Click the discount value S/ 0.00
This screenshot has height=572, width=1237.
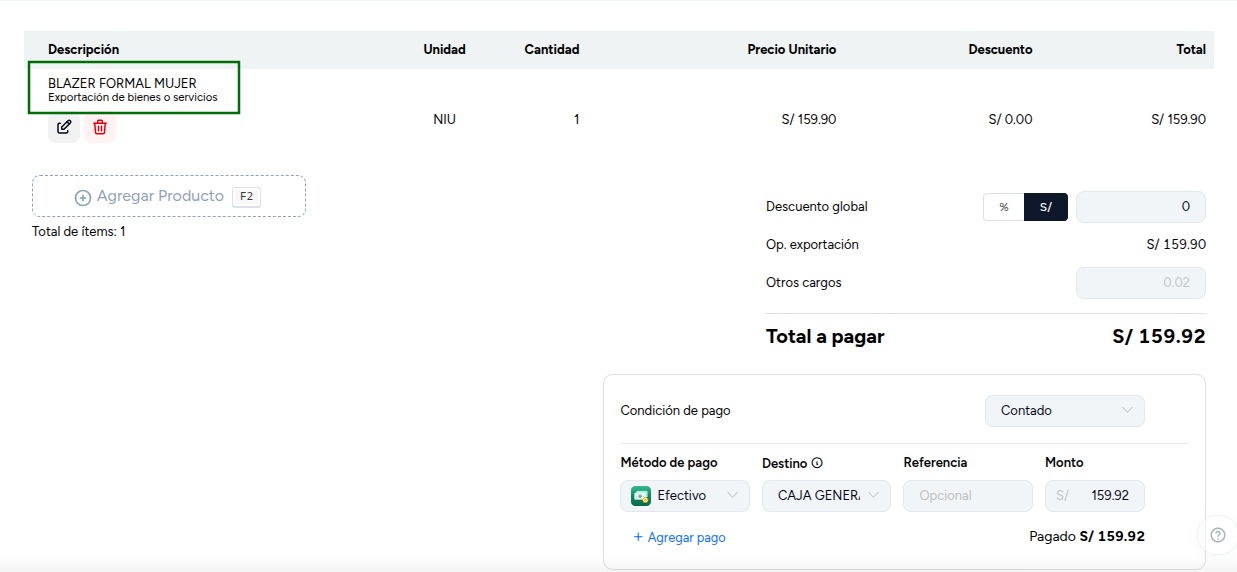tap(1010, 119)
